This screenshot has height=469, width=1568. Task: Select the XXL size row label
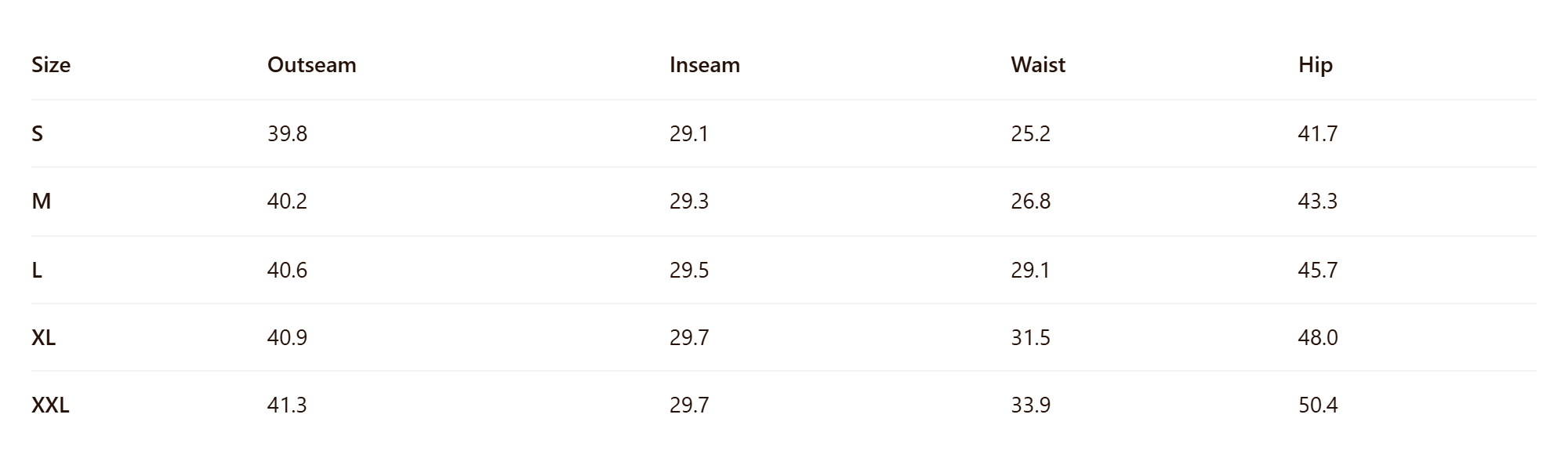[50, 405]
